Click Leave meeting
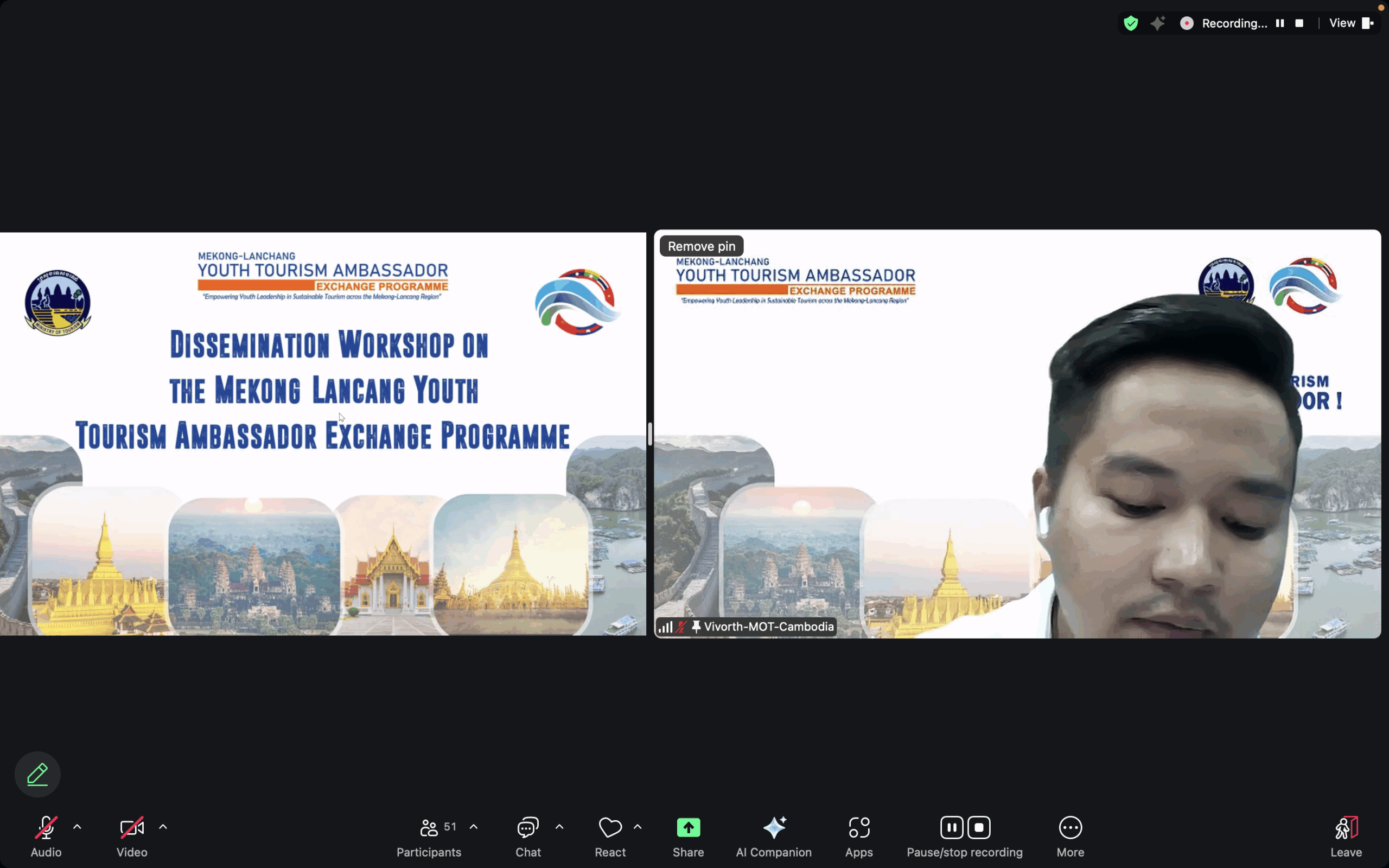This screenshot has width=1389, height=868. tap(1346, 836)
